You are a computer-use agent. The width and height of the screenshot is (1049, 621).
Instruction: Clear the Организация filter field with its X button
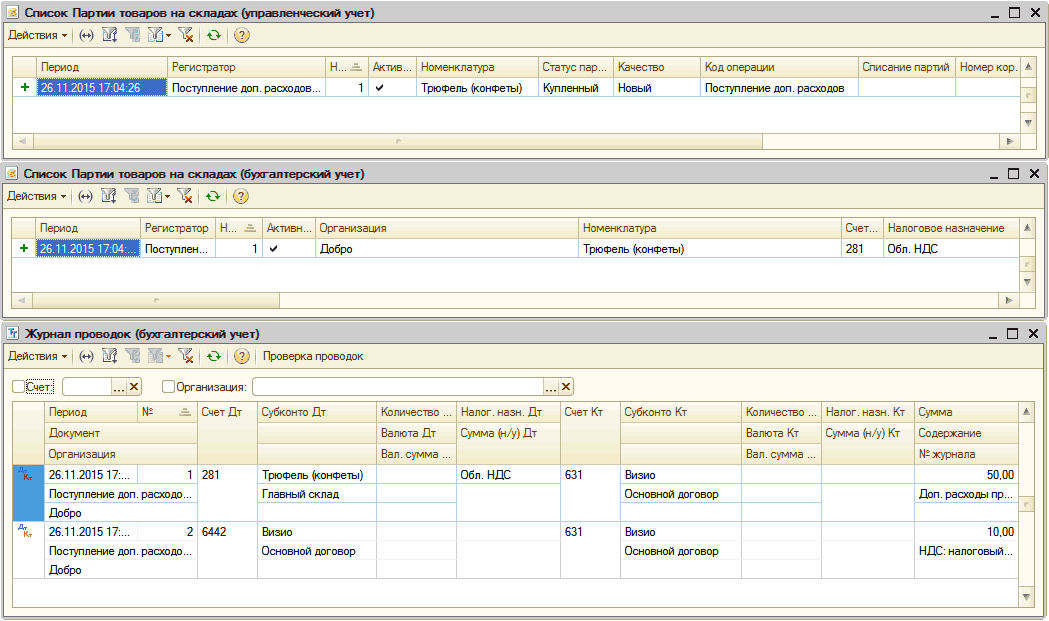click(x=566, y=387)
